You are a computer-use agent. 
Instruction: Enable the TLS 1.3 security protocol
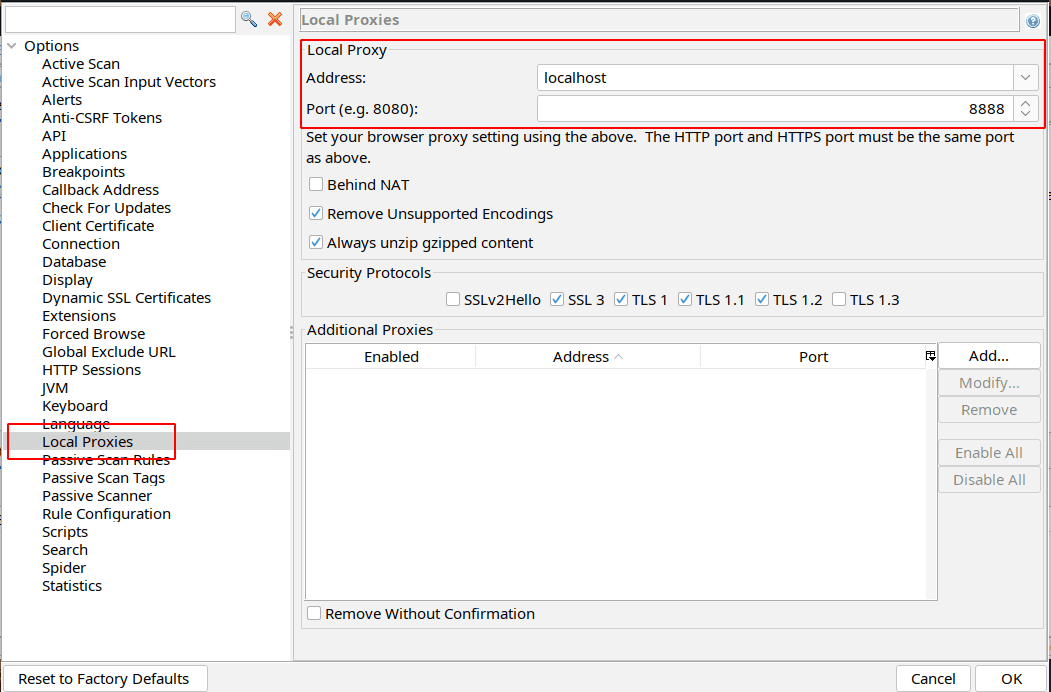838,299
